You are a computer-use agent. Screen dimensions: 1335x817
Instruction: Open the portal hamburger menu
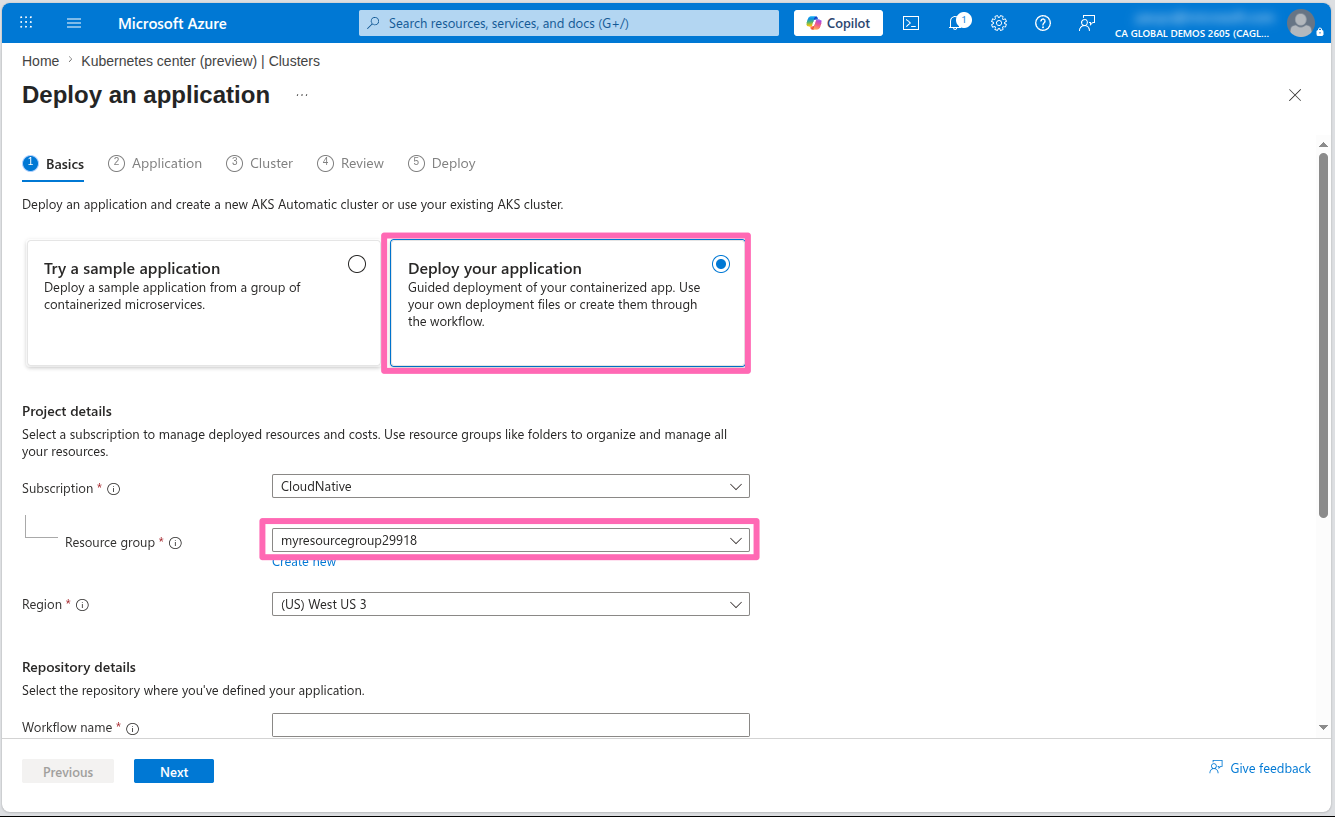pos(74,23)
